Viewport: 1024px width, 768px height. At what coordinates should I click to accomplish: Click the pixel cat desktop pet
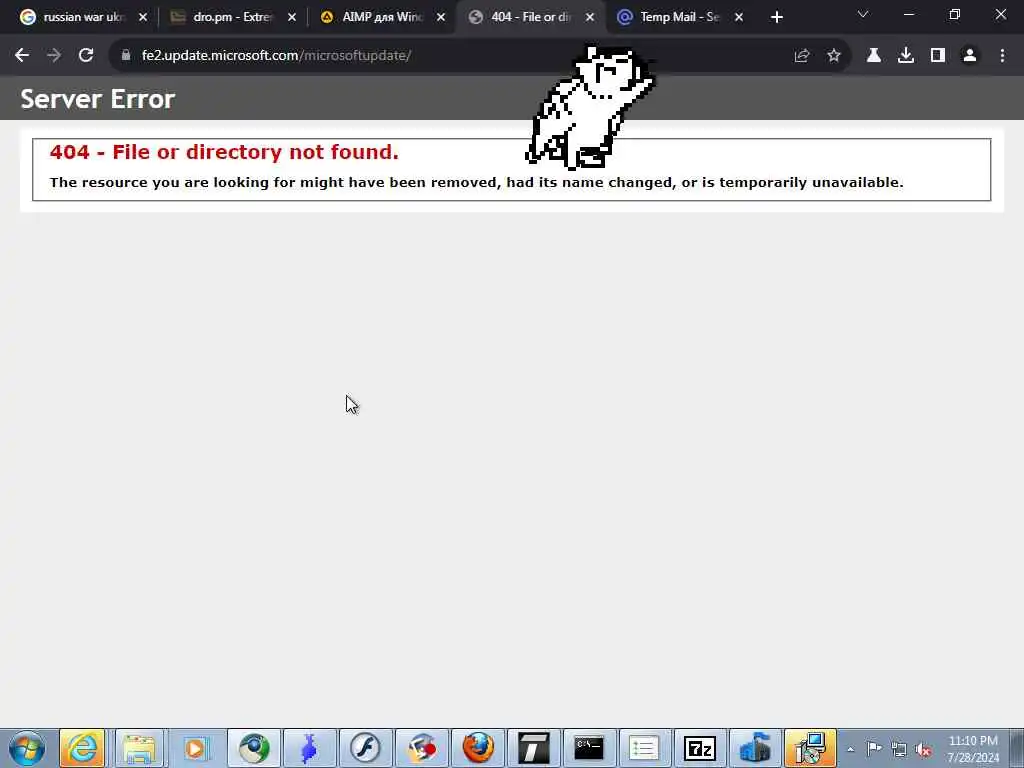point(591,106)
